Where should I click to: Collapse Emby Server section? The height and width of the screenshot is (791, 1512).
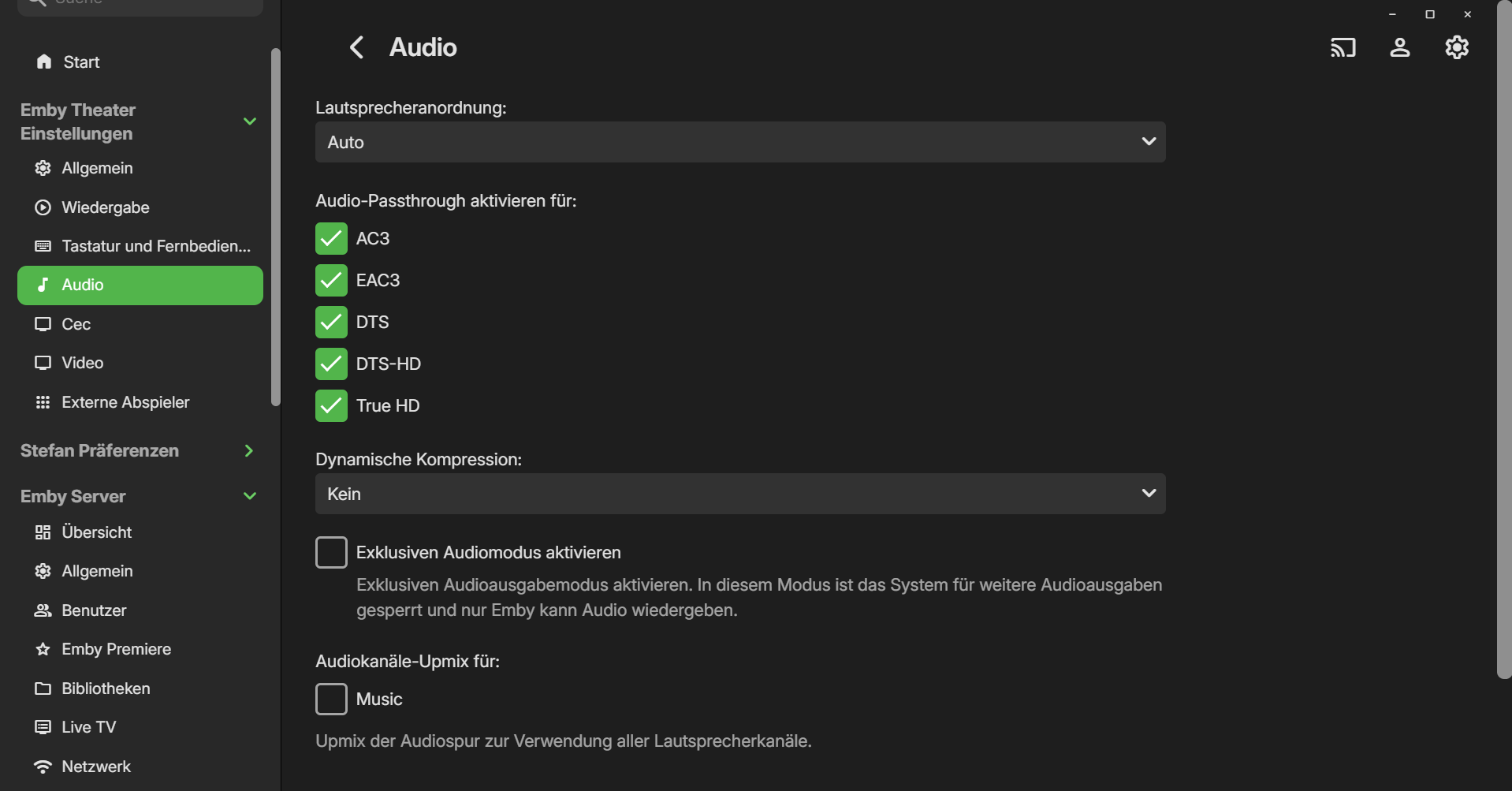(249, 496)
